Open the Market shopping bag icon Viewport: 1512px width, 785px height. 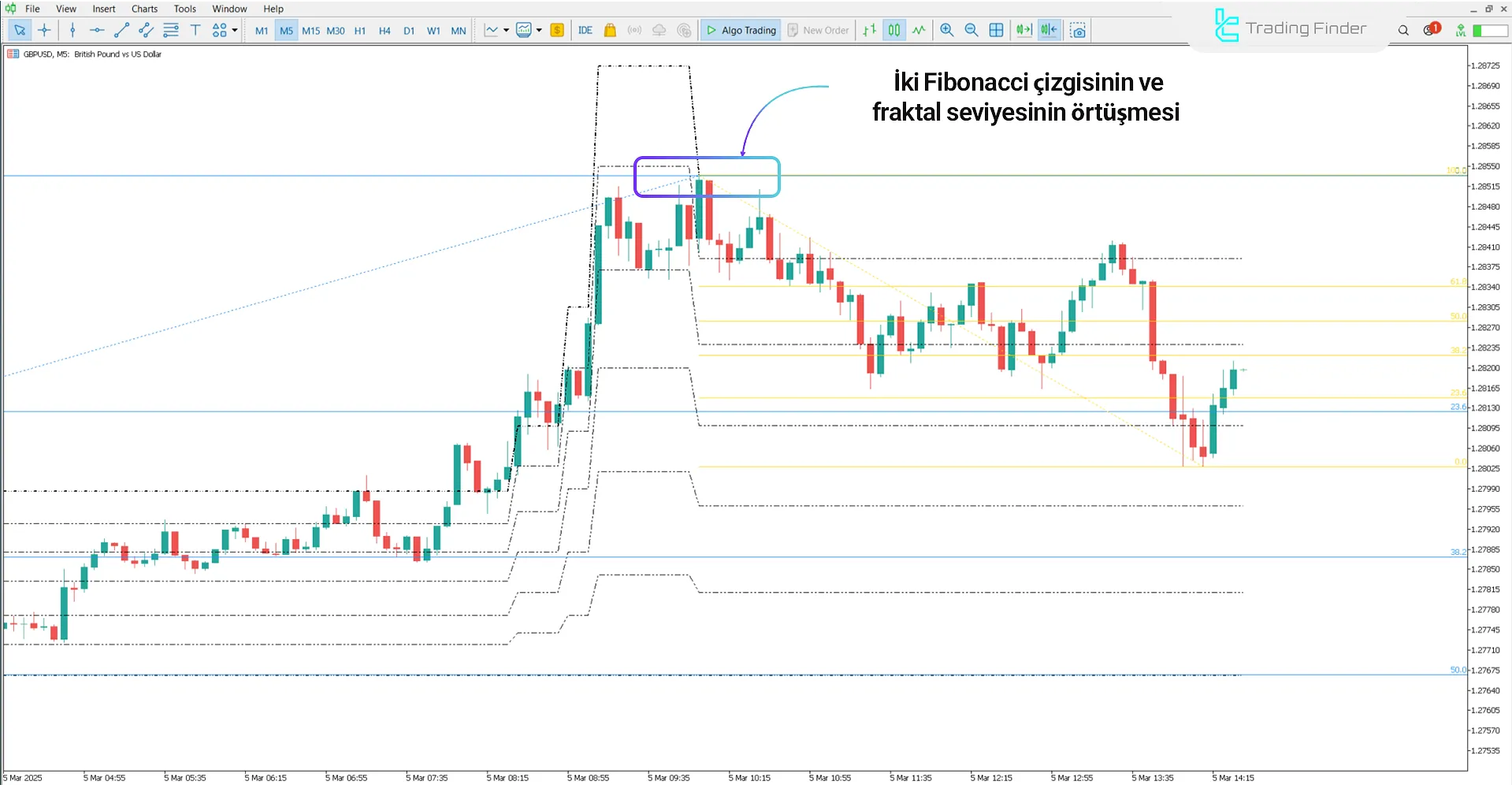tap(610, 31)
